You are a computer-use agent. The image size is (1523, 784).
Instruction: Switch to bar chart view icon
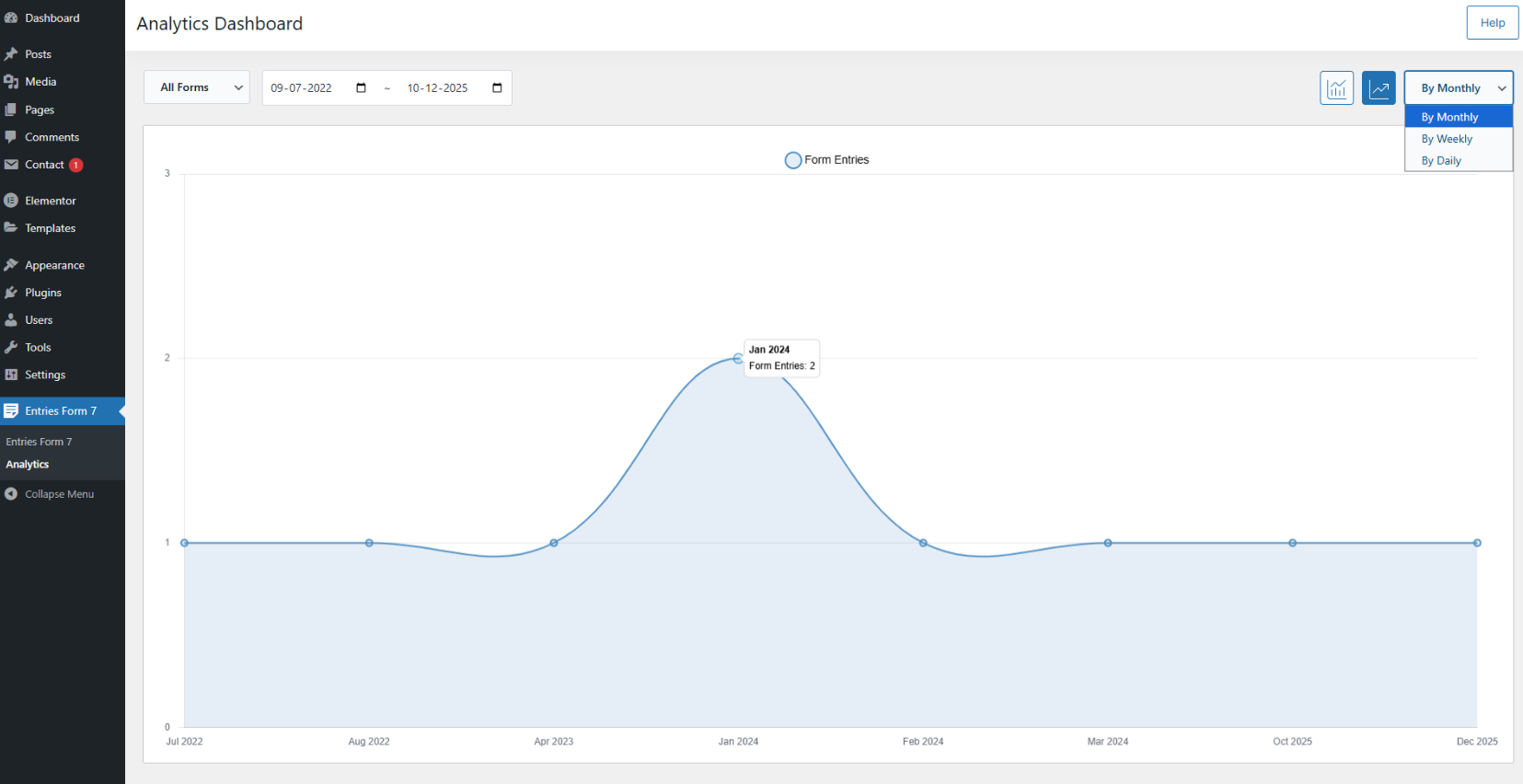tap(1336, 88)
